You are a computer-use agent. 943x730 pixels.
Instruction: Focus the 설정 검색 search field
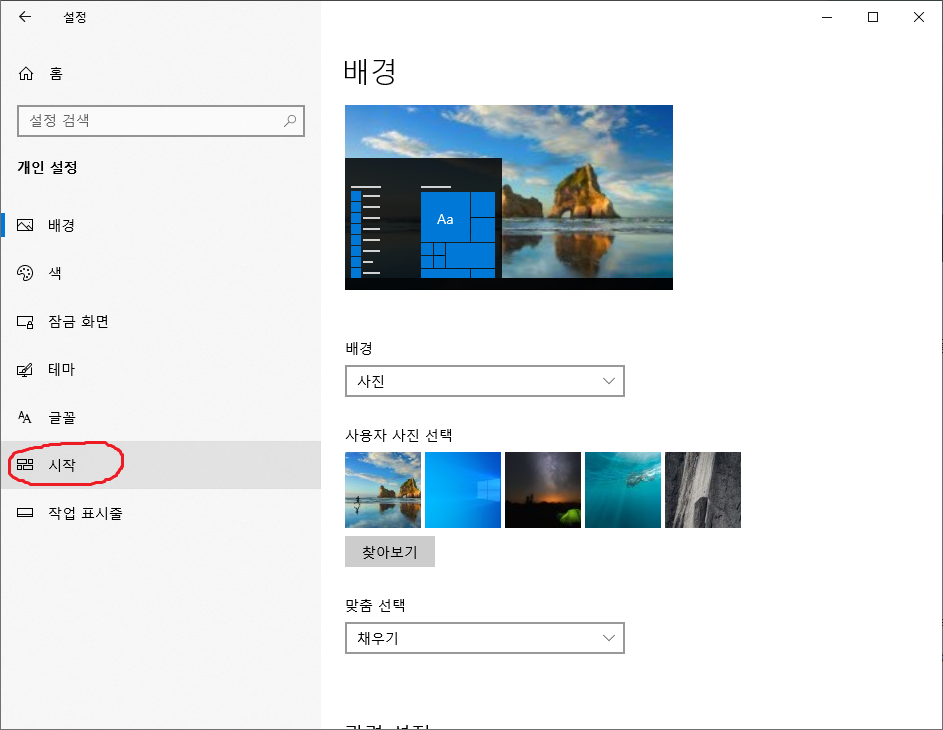point(150,121)
